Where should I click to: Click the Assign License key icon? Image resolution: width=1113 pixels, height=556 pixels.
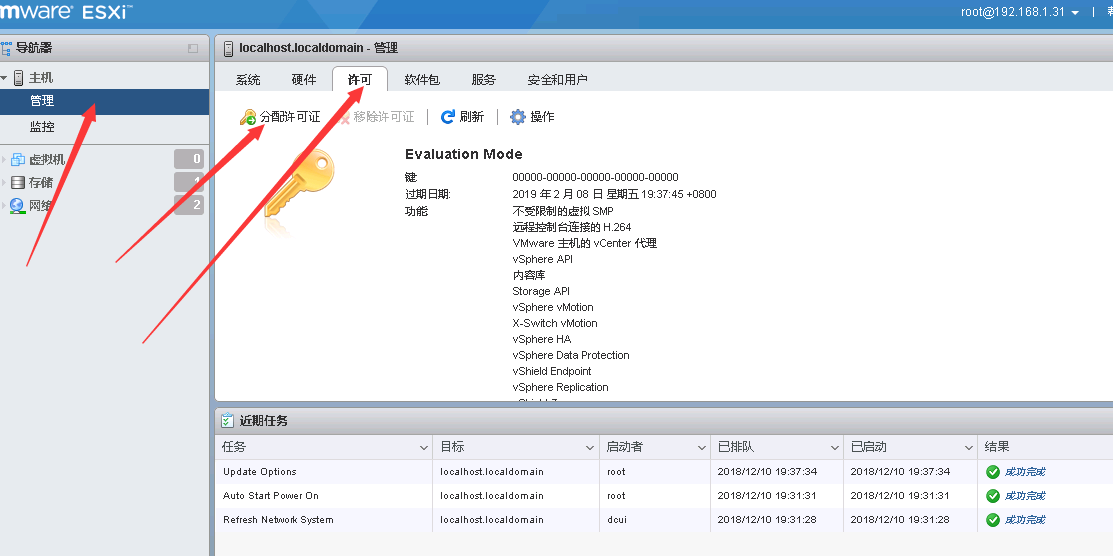(x=248, y=117)
